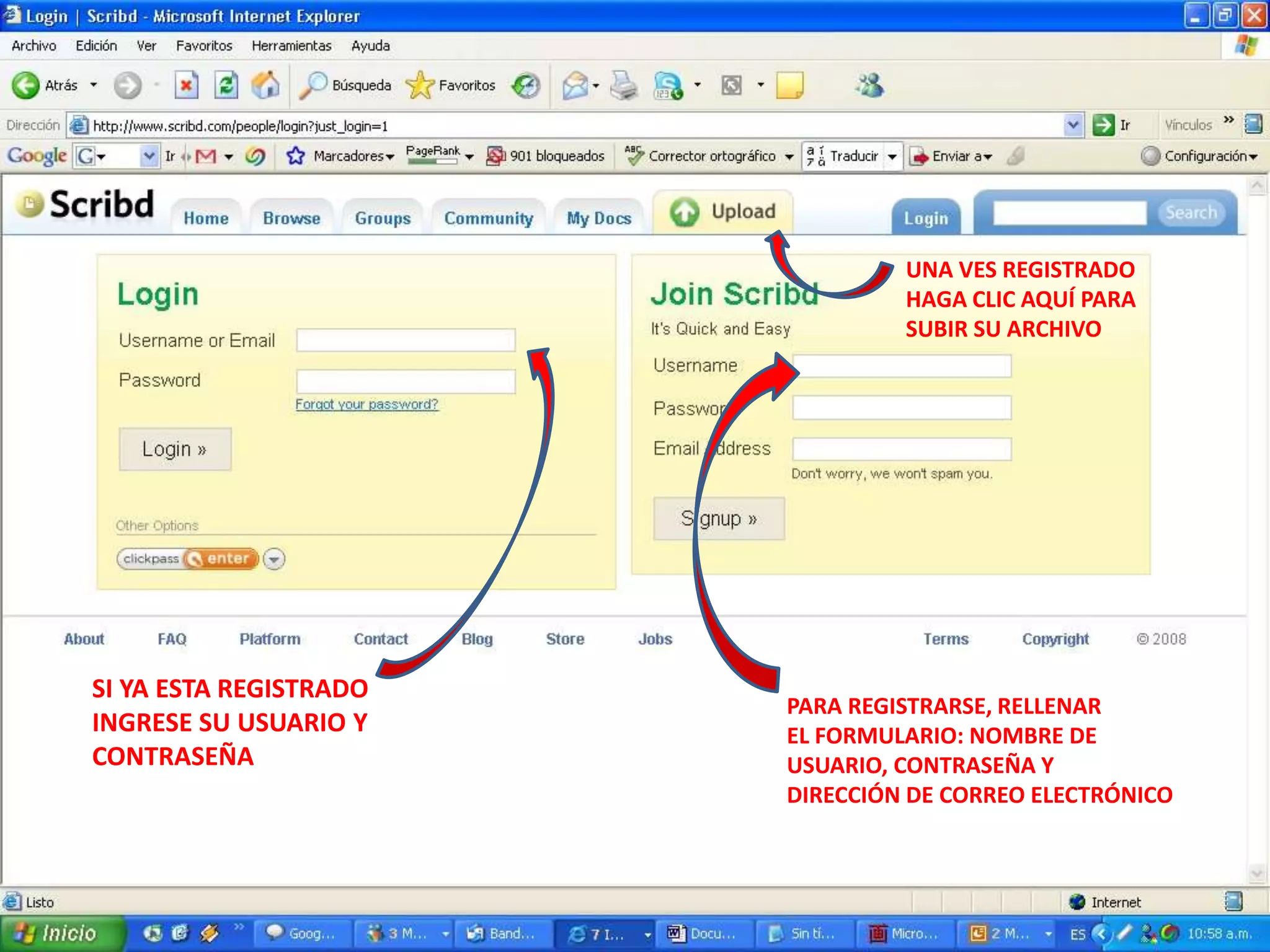Click the Signup » button
1270x952 pixels.
719,518
